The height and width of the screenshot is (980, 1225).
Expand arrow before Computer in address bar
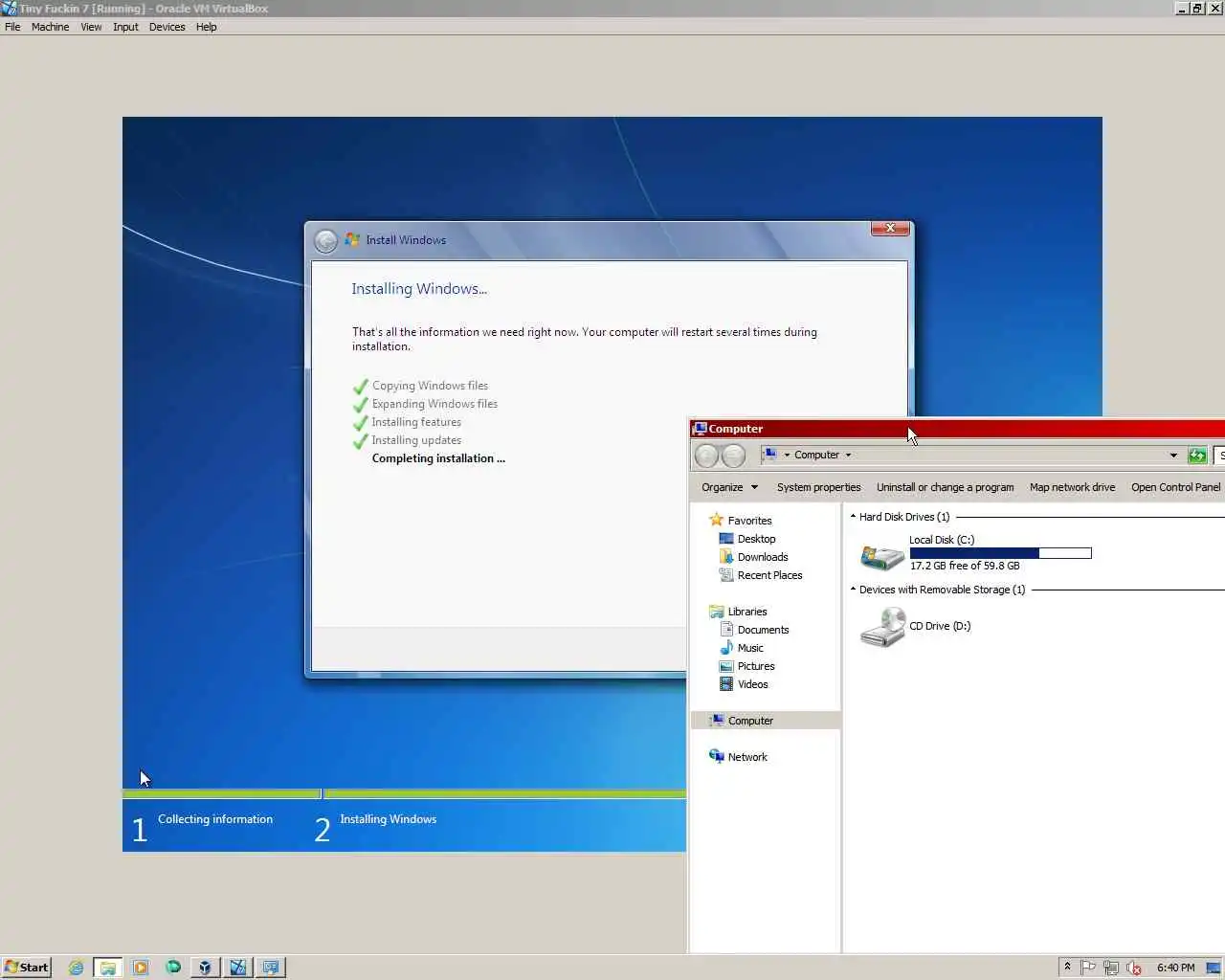pos(787,456)
